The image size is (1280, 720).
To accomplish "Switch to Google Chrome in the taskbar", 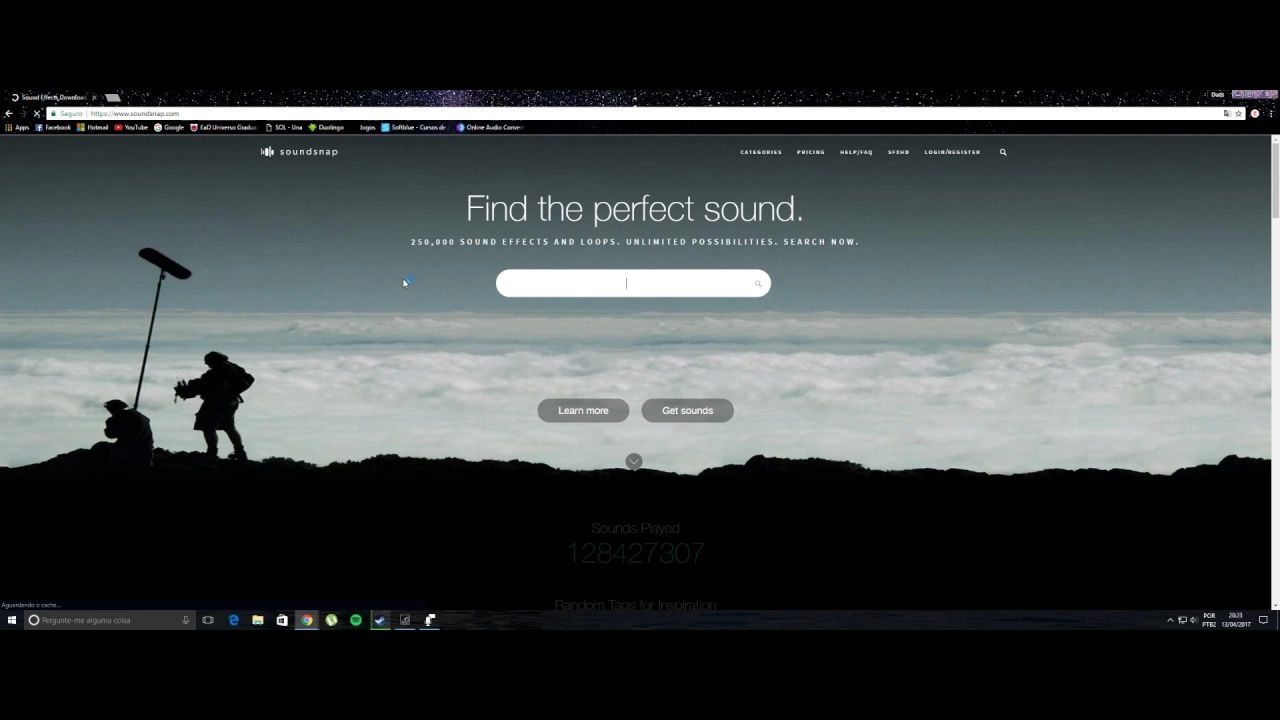I will (x=307, y=620).
